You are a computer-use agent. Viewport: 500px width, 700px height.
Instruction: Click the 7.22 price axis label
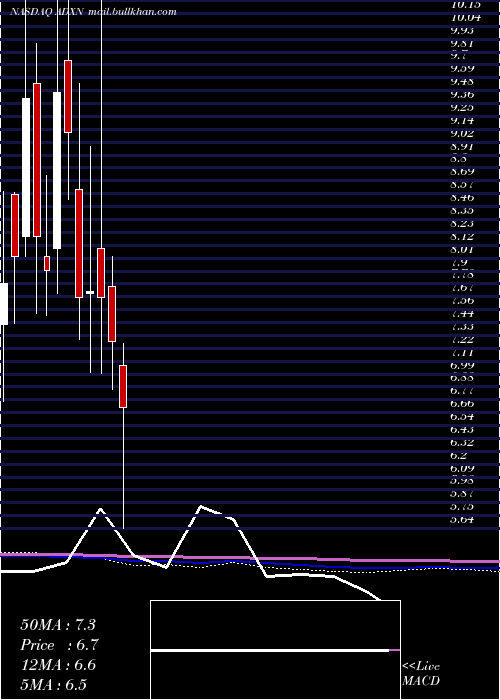[462, 339]
